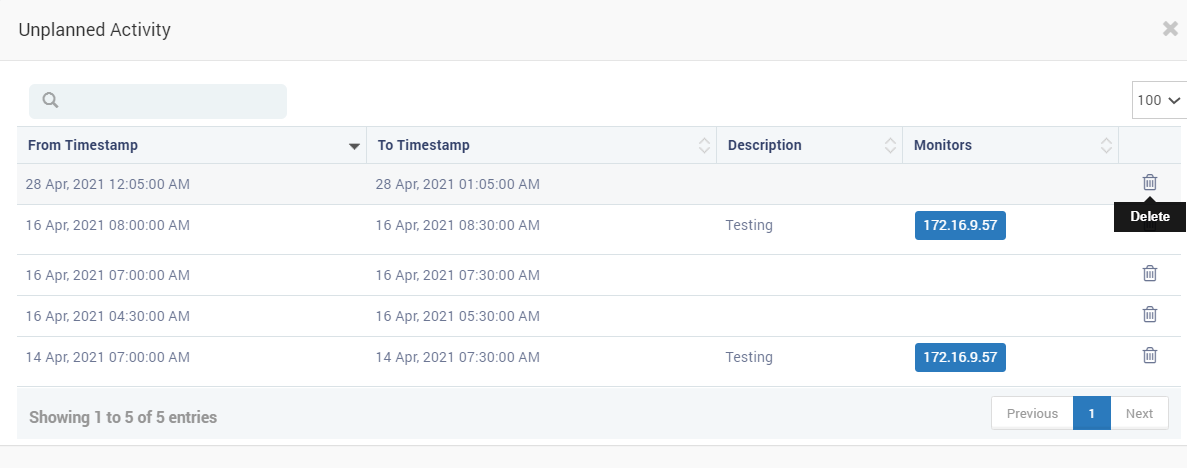
Task: Click the search magnifier icon
Action: point(51,101)
